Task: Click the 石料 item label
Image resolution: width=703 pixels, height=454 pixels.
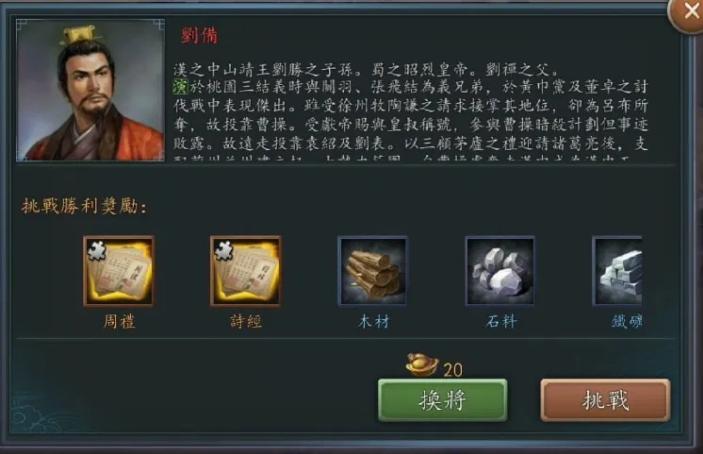Action: (x=501, y=322)
